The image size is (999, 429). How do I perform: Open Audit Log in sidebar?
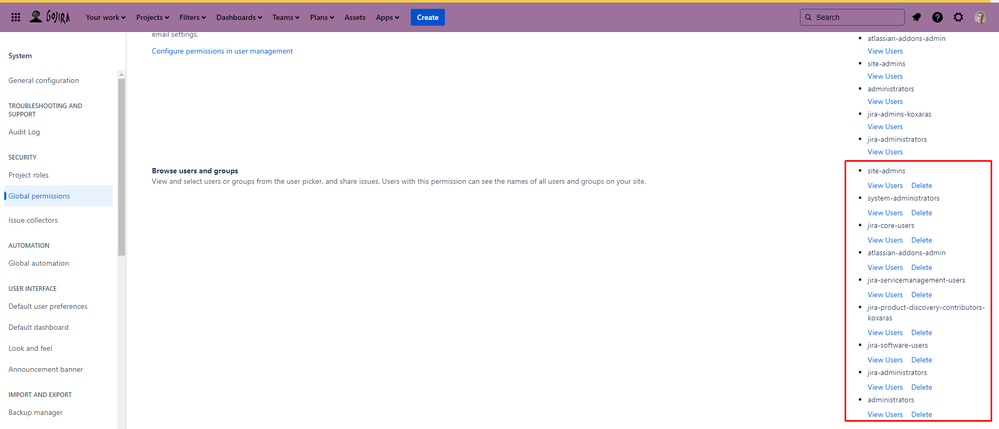tap(24, 132)
